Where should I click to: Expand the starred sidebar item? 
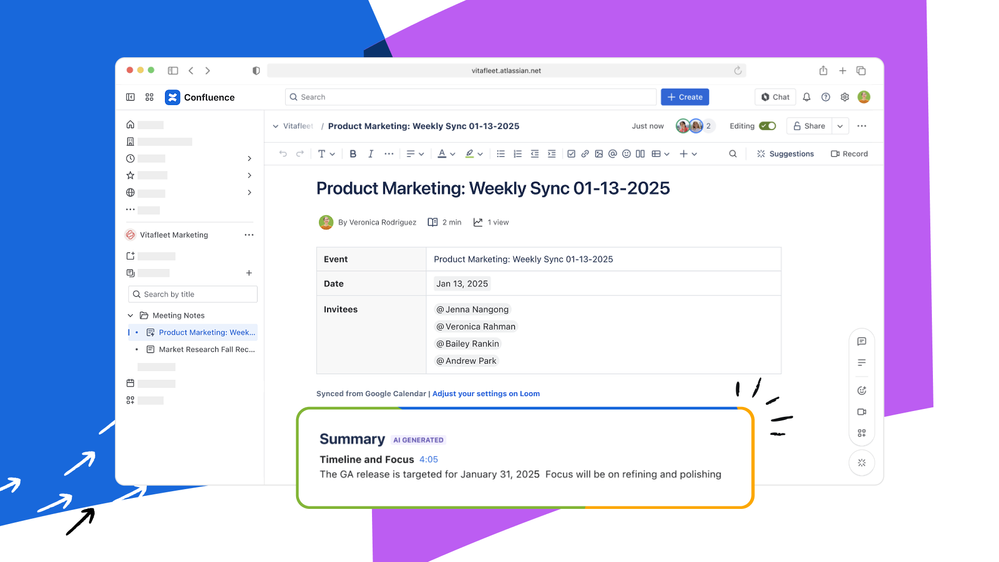tap(249, 175)
